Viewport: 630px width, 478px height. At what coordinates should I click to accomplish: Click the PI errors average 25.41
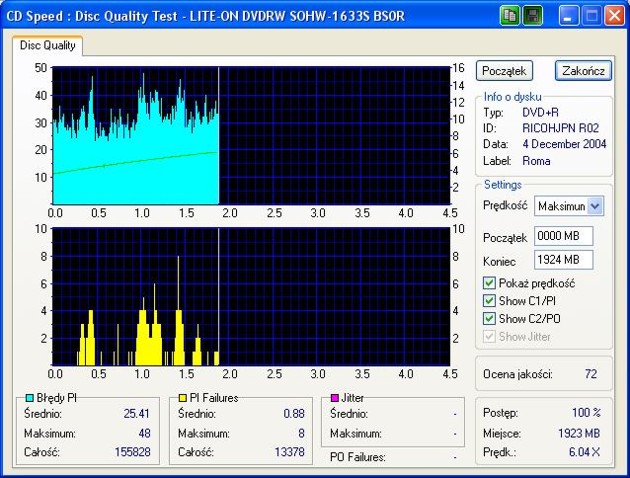pos(137,413)
